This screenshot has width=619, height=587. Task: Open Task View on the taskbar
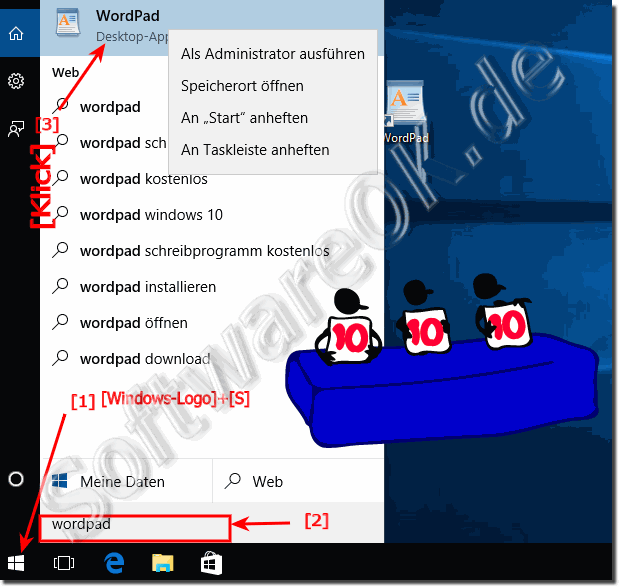coord(64,563)
